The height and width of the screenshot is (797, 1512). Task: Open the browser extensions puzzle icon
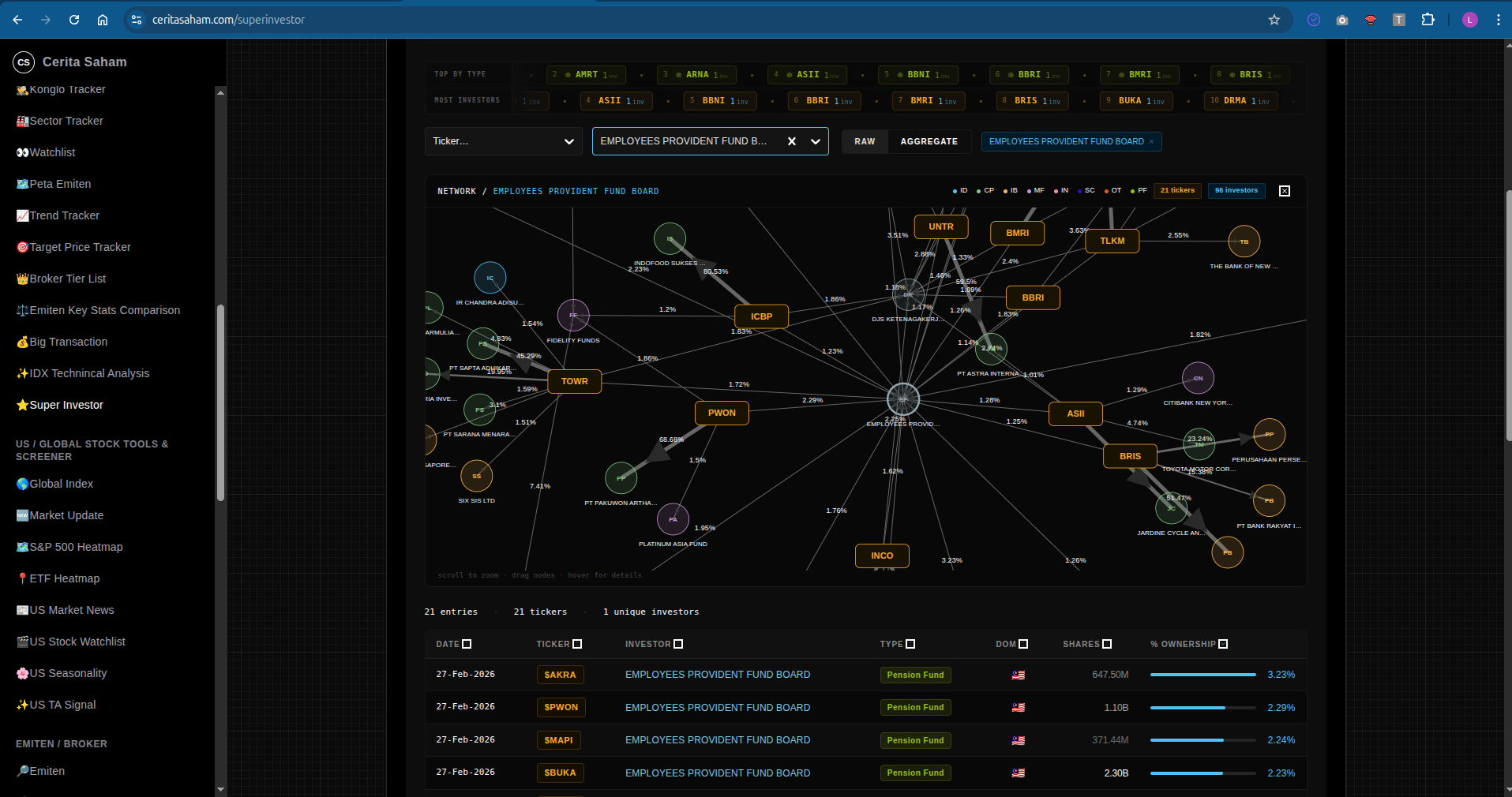[1428, 20]
